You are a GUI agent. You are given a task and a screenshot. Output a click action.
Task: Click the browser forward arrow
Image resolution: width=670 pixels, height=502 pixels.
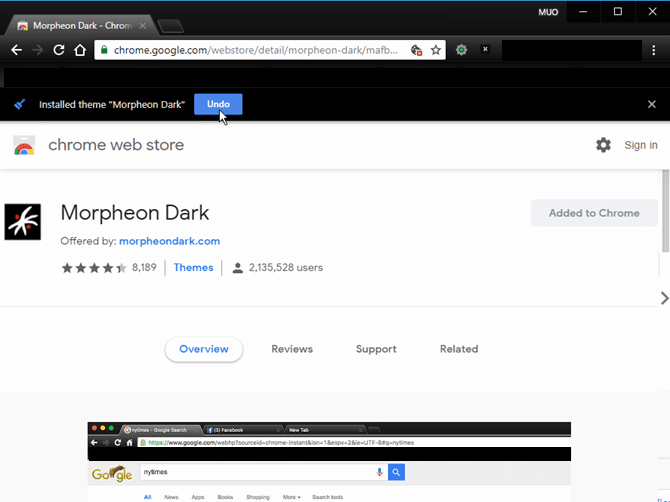[x=38, y=50]
